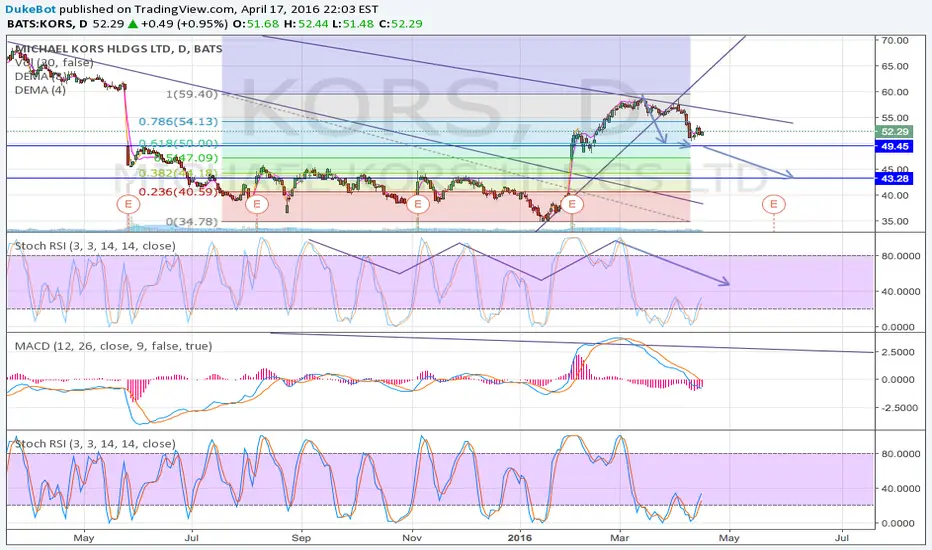932x550 pixels.
Task: Select the 1(59.40) Fibonacci level label
Action: (x=192, y=94)
